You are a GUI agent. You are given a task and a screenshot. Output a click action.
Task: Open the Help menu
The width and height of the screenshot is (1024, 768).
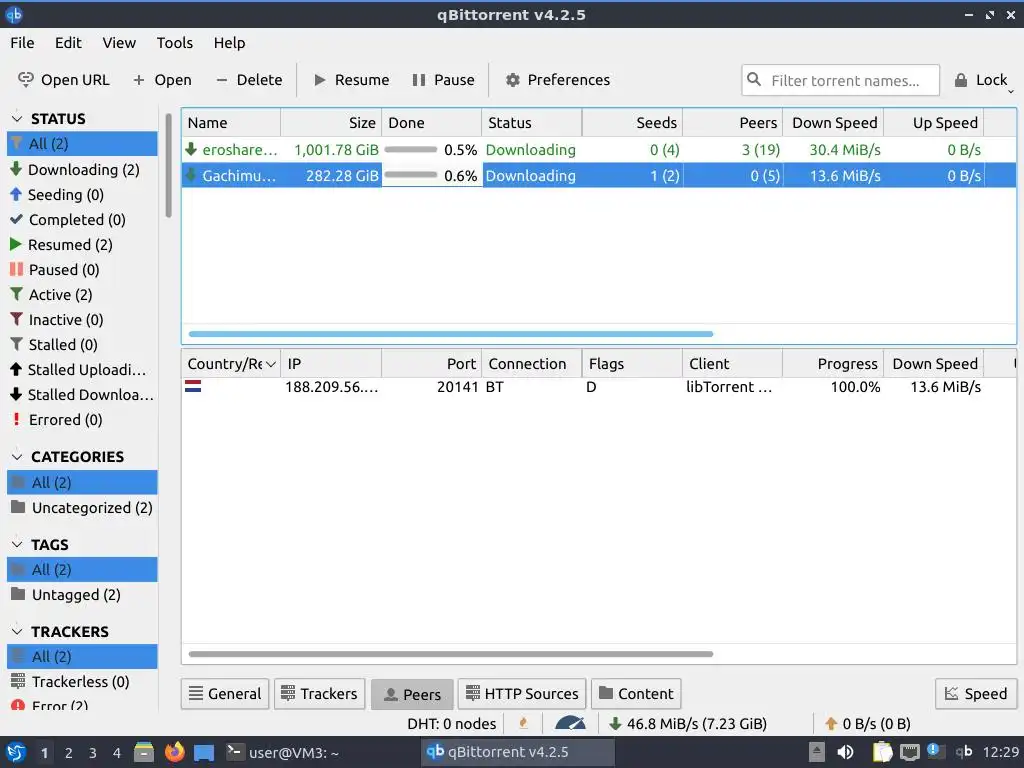click(x=229, y=42)
